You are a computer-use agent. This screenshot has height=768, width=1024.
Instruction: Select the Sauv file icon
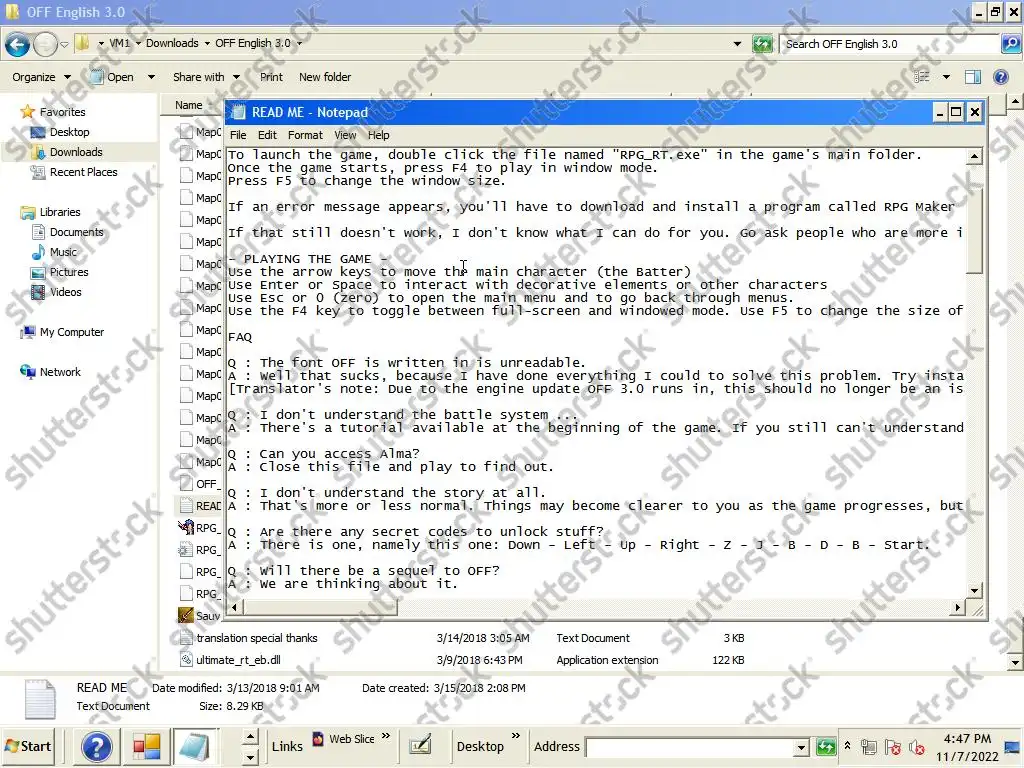[x=185, y=615]
